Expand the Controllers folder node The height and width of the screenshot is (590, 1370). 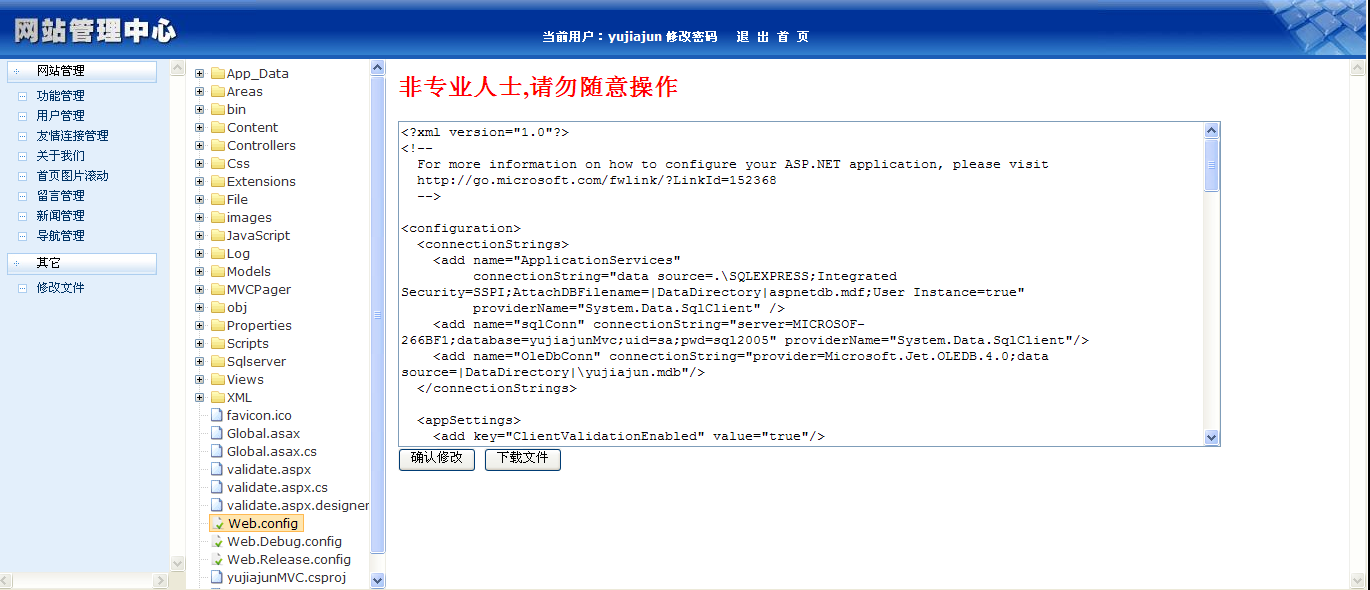coord(199,146)
